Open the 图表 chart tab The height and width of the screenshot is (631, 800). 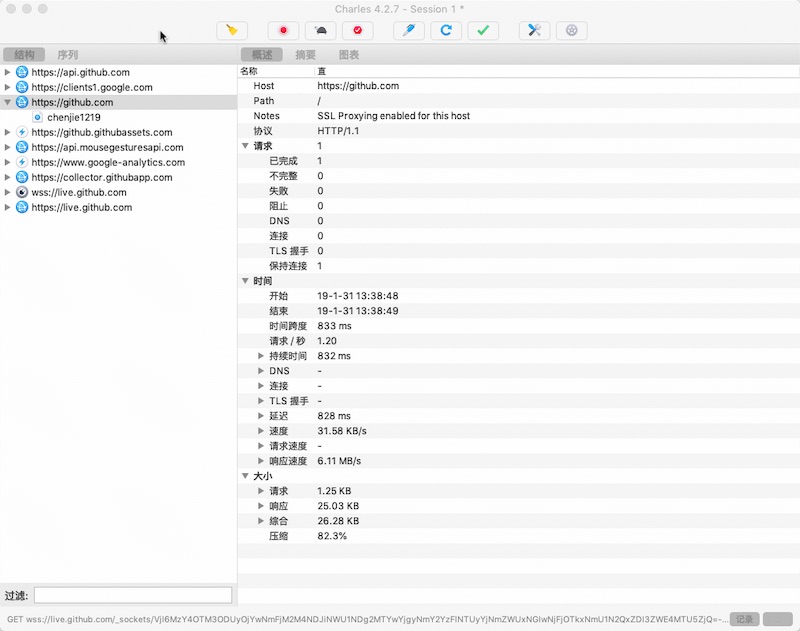click(x=349, y=55)
